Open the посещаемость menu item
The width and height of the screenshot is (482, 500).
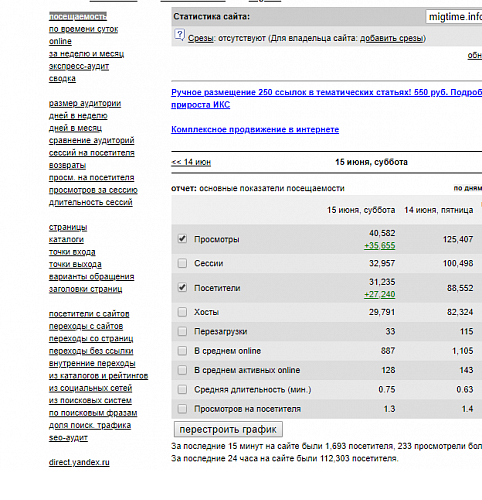tap(78, 16)
